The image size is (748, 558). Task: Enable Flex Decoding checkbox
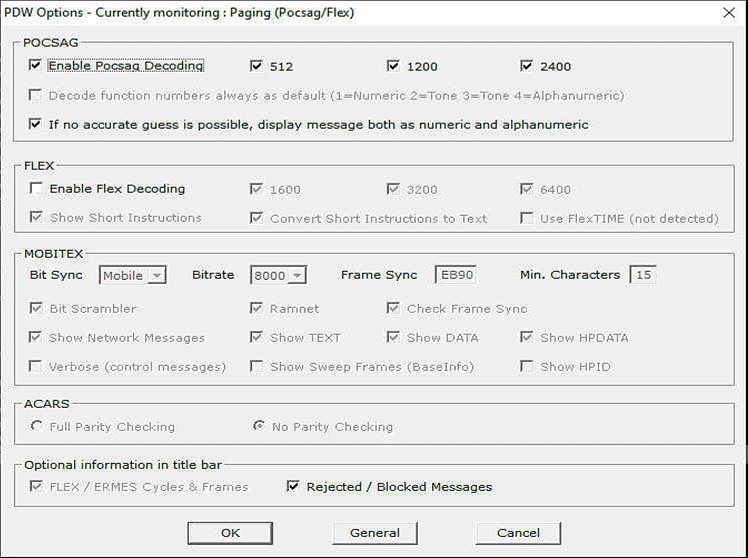click(36, 188)
